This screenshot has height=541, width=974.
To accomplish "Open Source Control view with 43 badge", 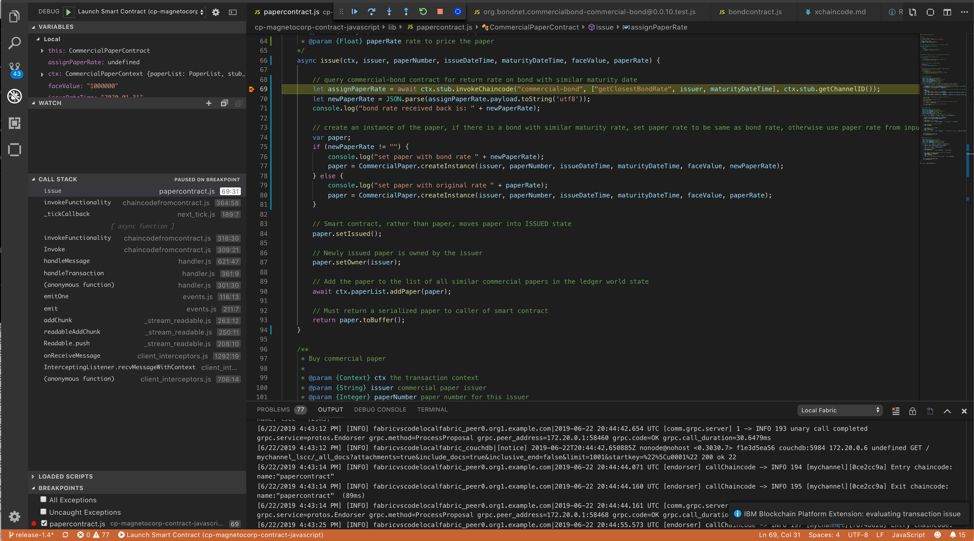I will [x=14, y=70].
